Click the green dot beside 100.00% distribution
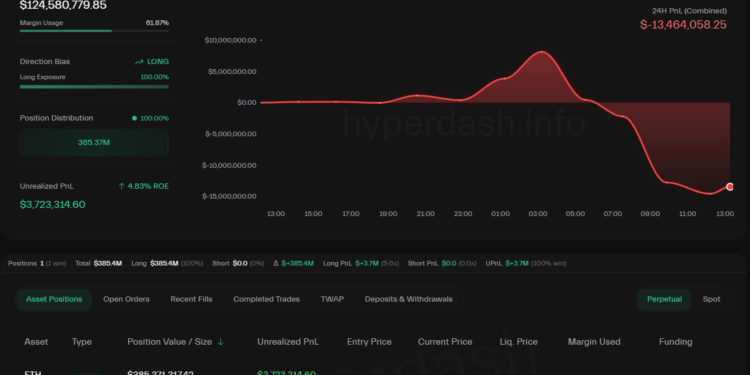Viewport: 750px width, 375px height. pos(134,118)
